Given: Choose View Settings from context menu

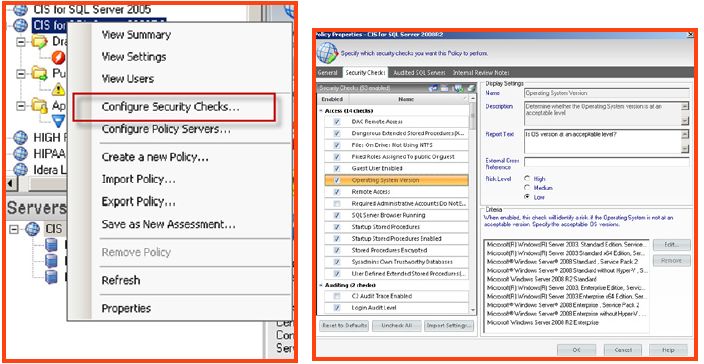Looking at the screenshot, I should (x=134, y=57).
